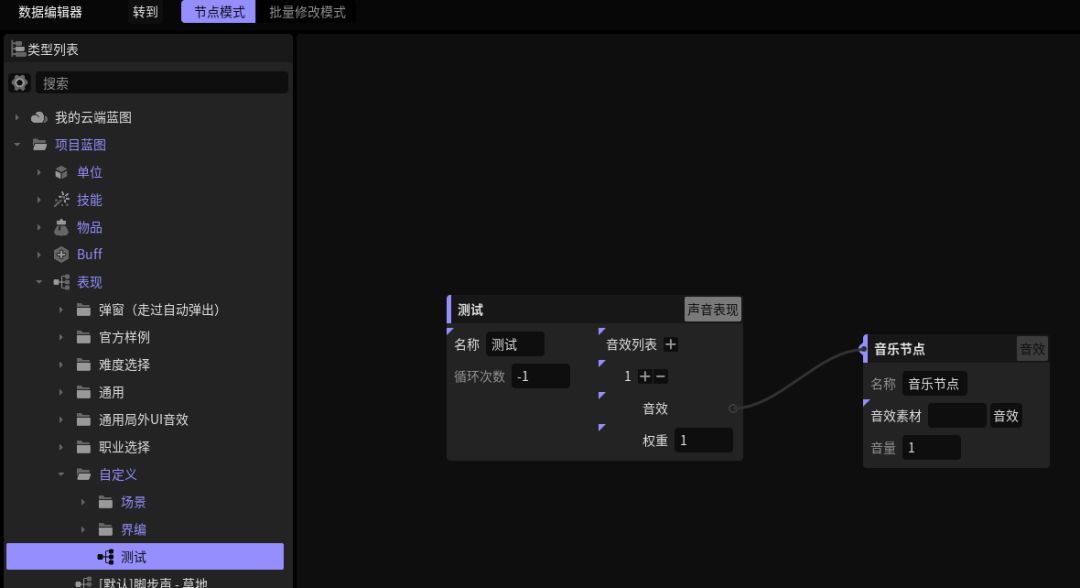
Task: Click 音效 button beside 音效素材 field
Action: tap(1006, 416)
